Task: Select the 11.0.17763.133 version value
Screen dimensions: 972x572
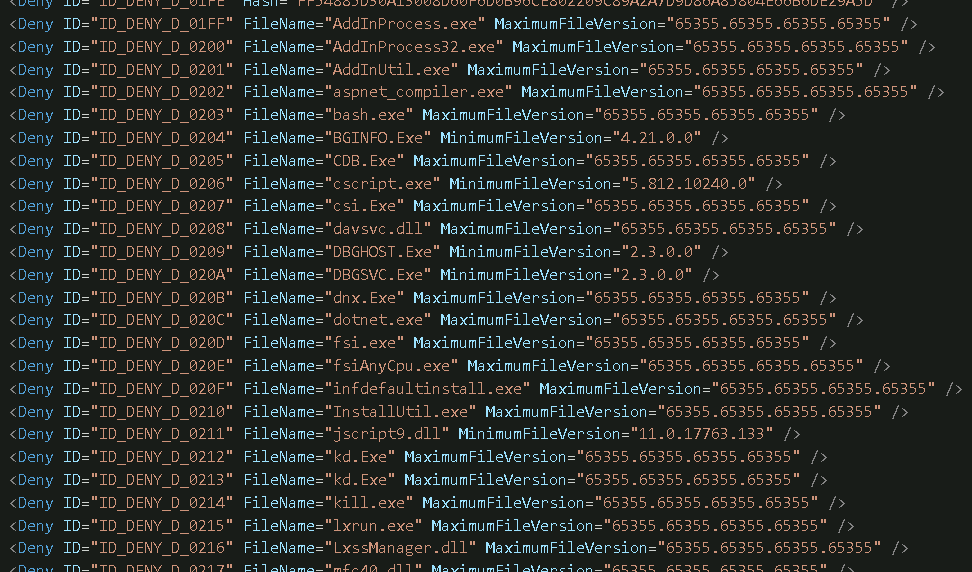Action: [x=700, y=434]
